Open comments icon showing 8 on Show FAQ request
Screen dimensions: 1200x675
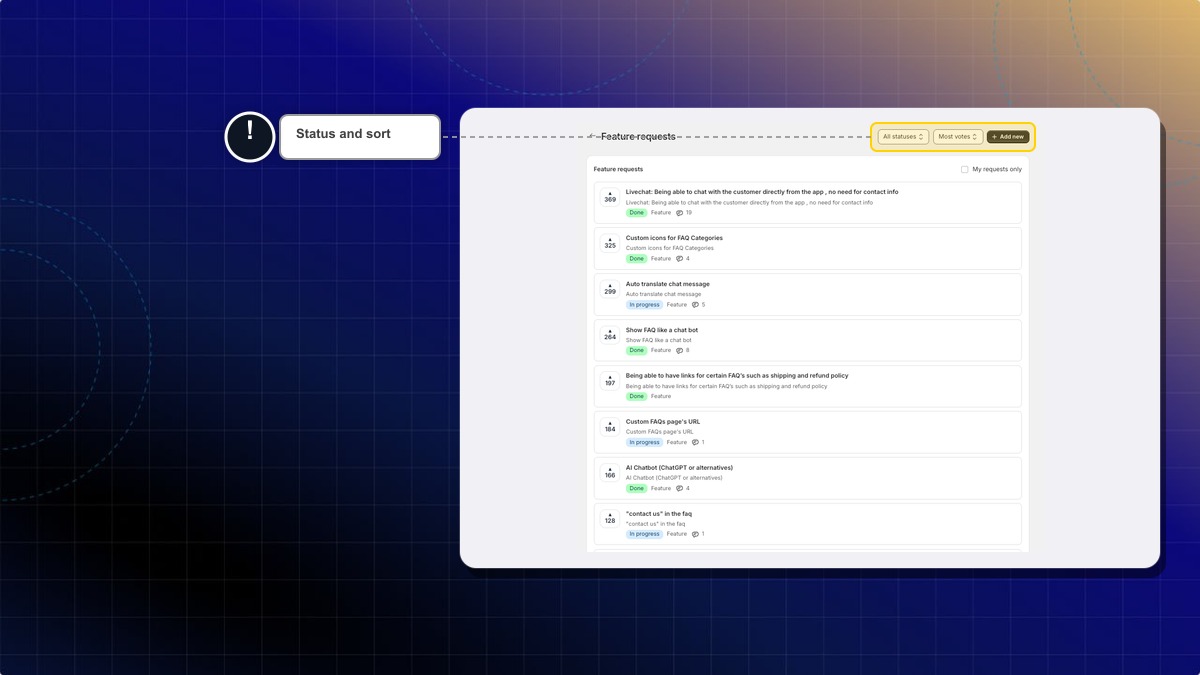[x=680, y=351]
